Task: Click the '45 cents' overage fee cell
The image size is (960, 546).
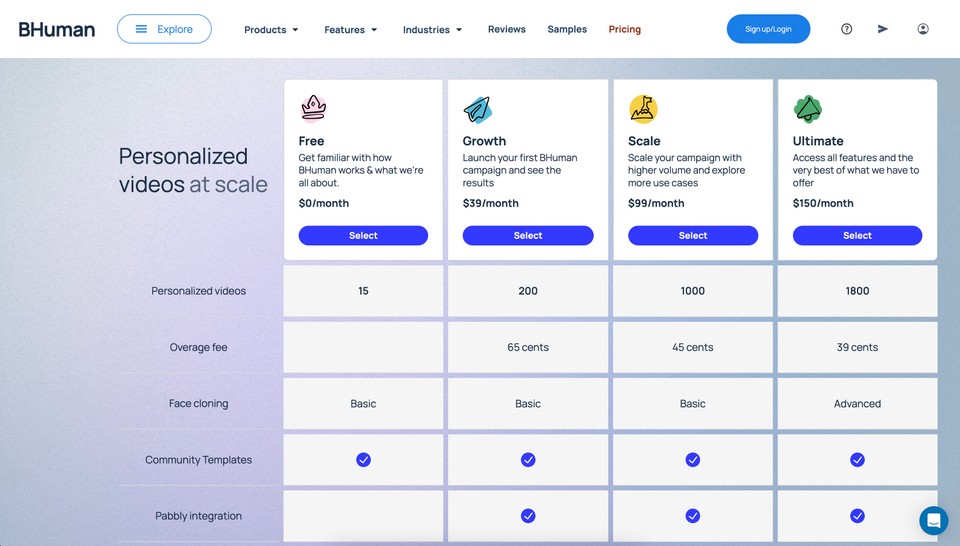Action: pos(692,347)
